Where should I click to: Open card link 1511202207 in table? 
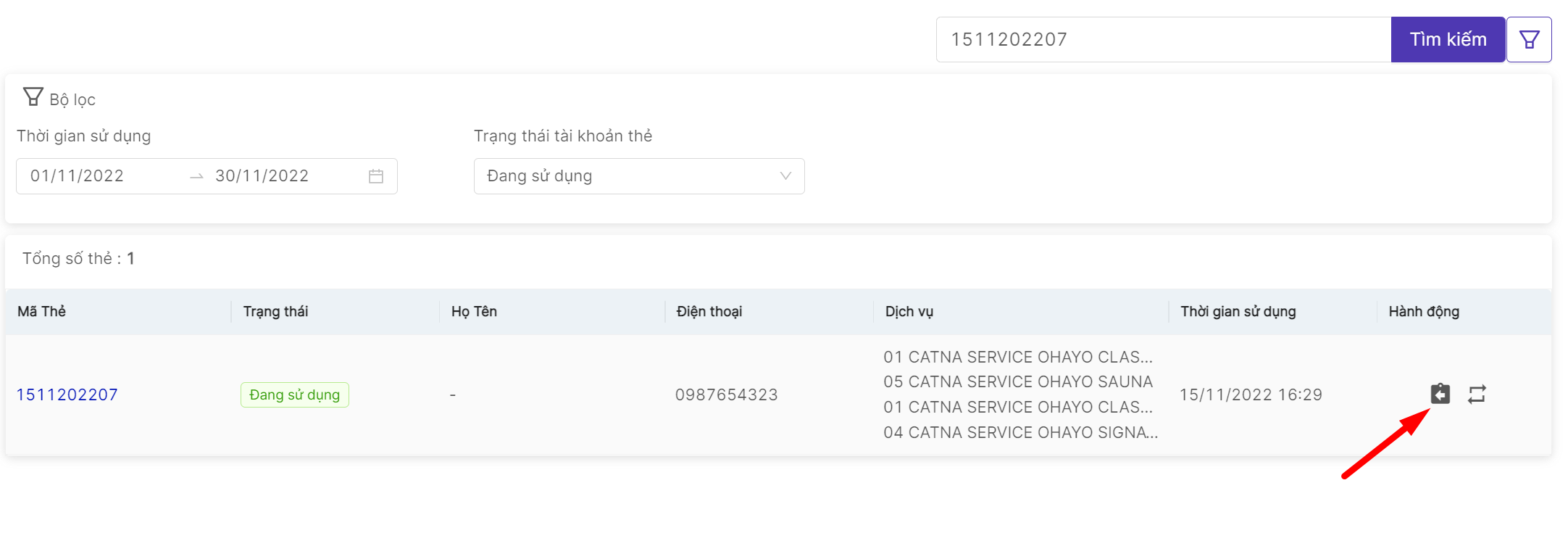pos(67,394)
